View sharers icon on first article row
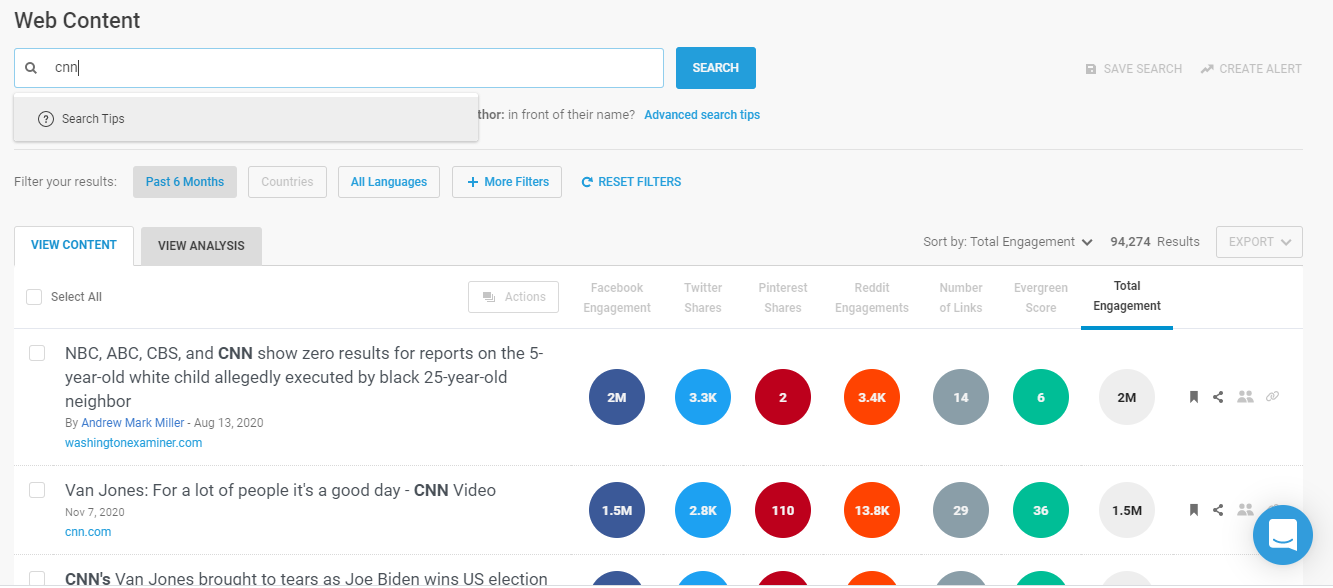Viewport: 1333px width, 588px height. pos(1245,397)
